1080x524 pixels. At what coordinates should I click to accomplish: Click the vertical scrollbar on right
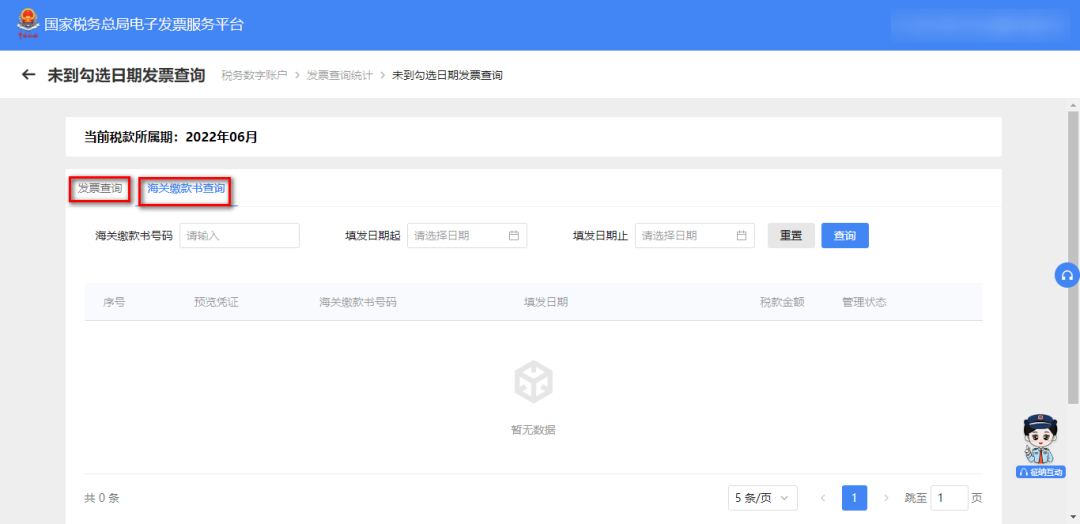(x=1073, y=255)
